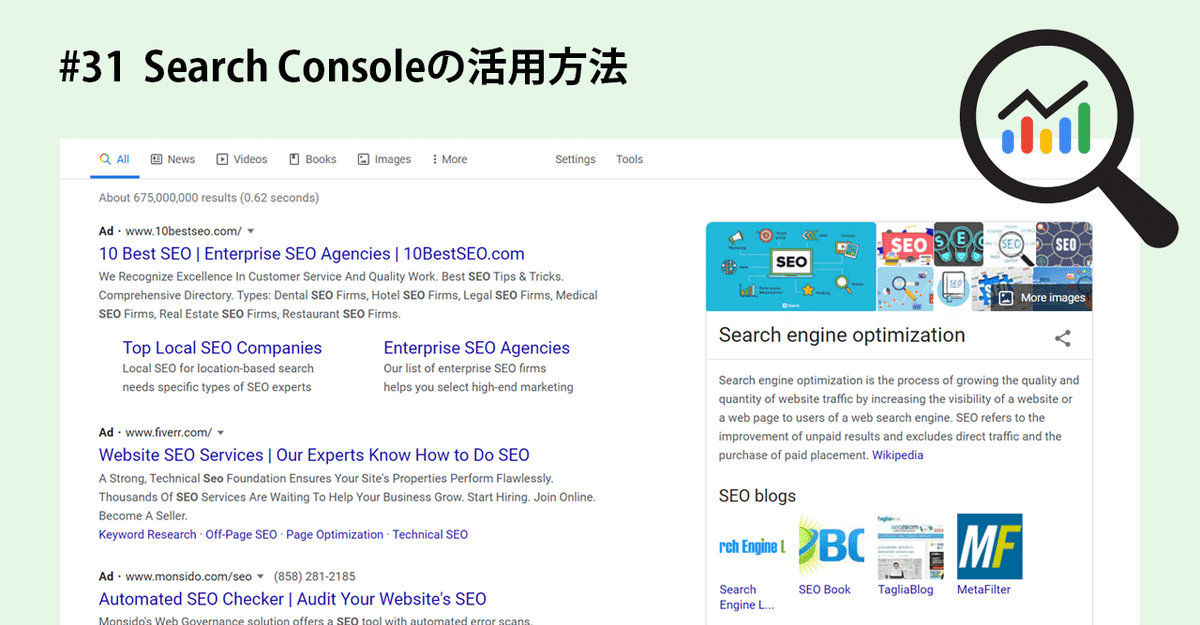
Task: Open the TagliaBlog thumbnail
Action: click(910, 547)
